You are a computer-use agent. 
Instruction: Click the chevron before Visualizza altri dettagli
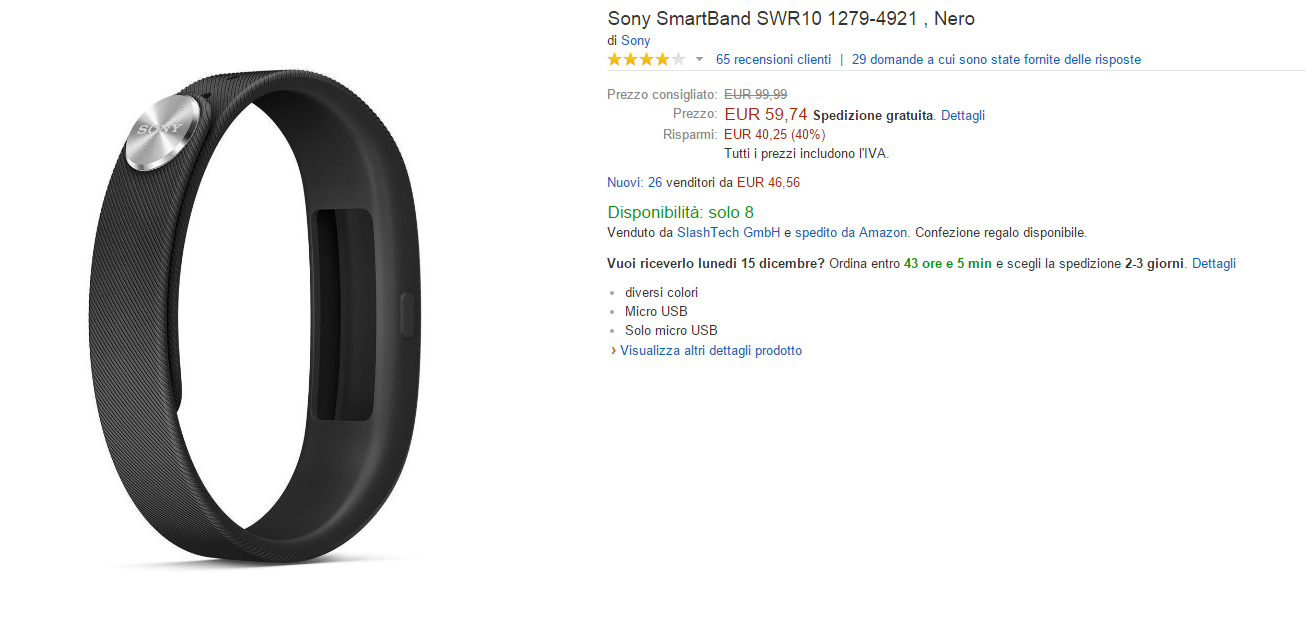click(x=613, y=350)
